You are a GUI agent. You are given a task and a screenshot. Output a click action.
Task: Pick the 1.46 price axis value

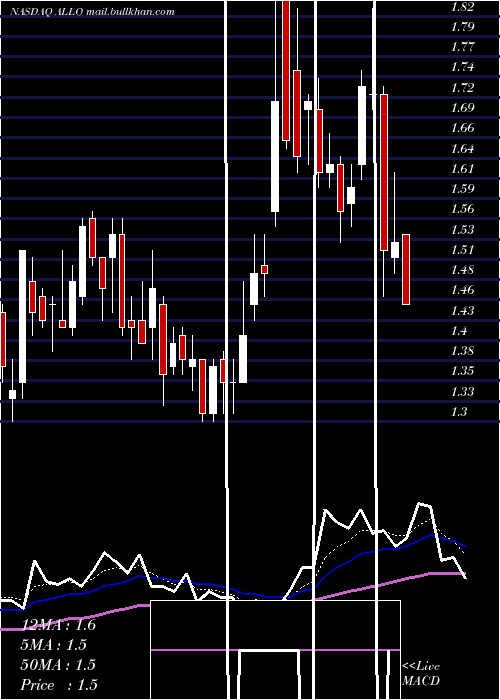tap(462, 290)
